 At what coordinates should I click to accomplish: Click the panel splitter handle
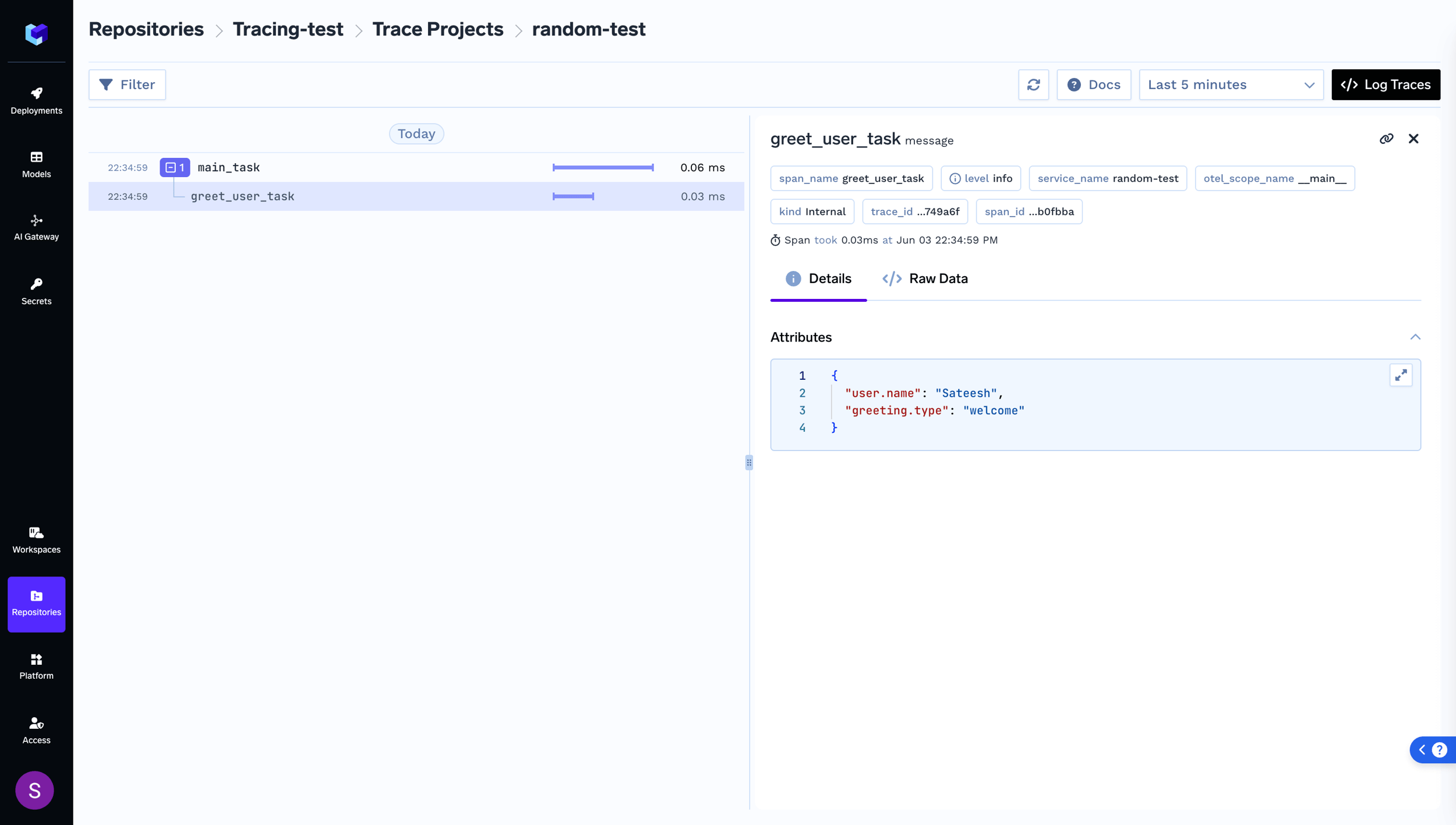[x=748, y=463]
